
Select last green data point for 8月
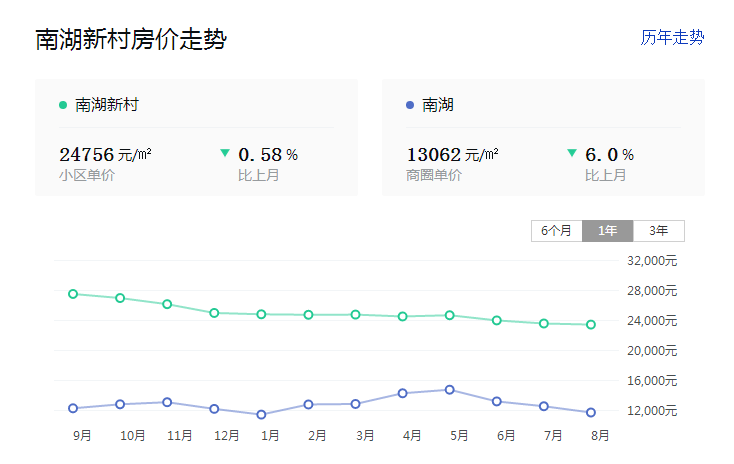click(x=591, y=324)
